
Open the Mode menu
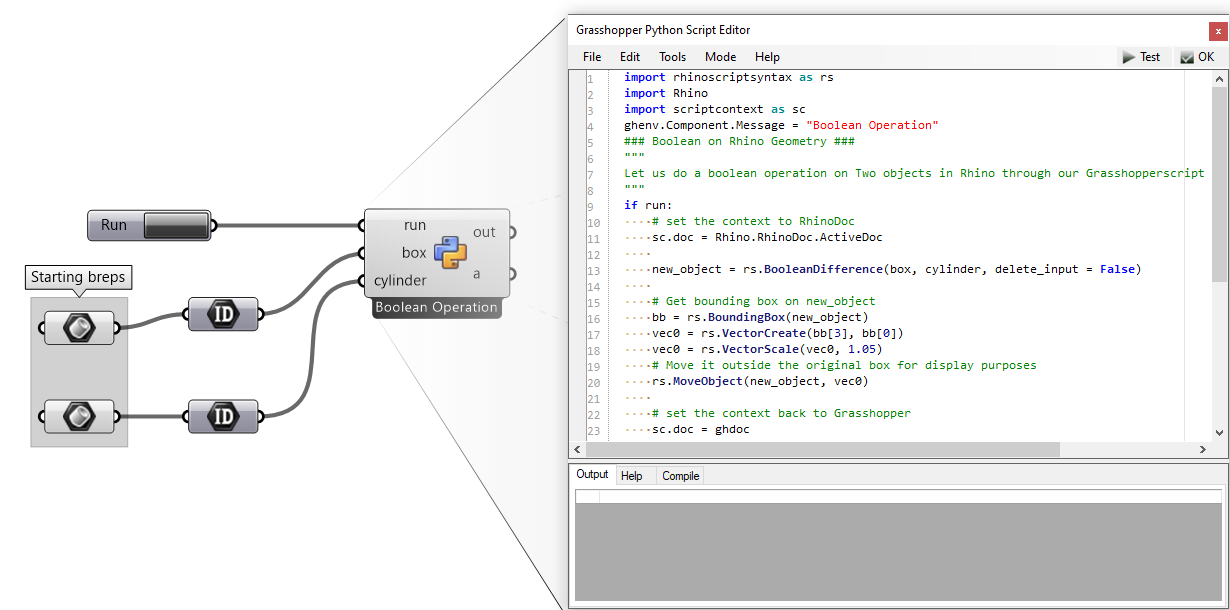point(720,57)
